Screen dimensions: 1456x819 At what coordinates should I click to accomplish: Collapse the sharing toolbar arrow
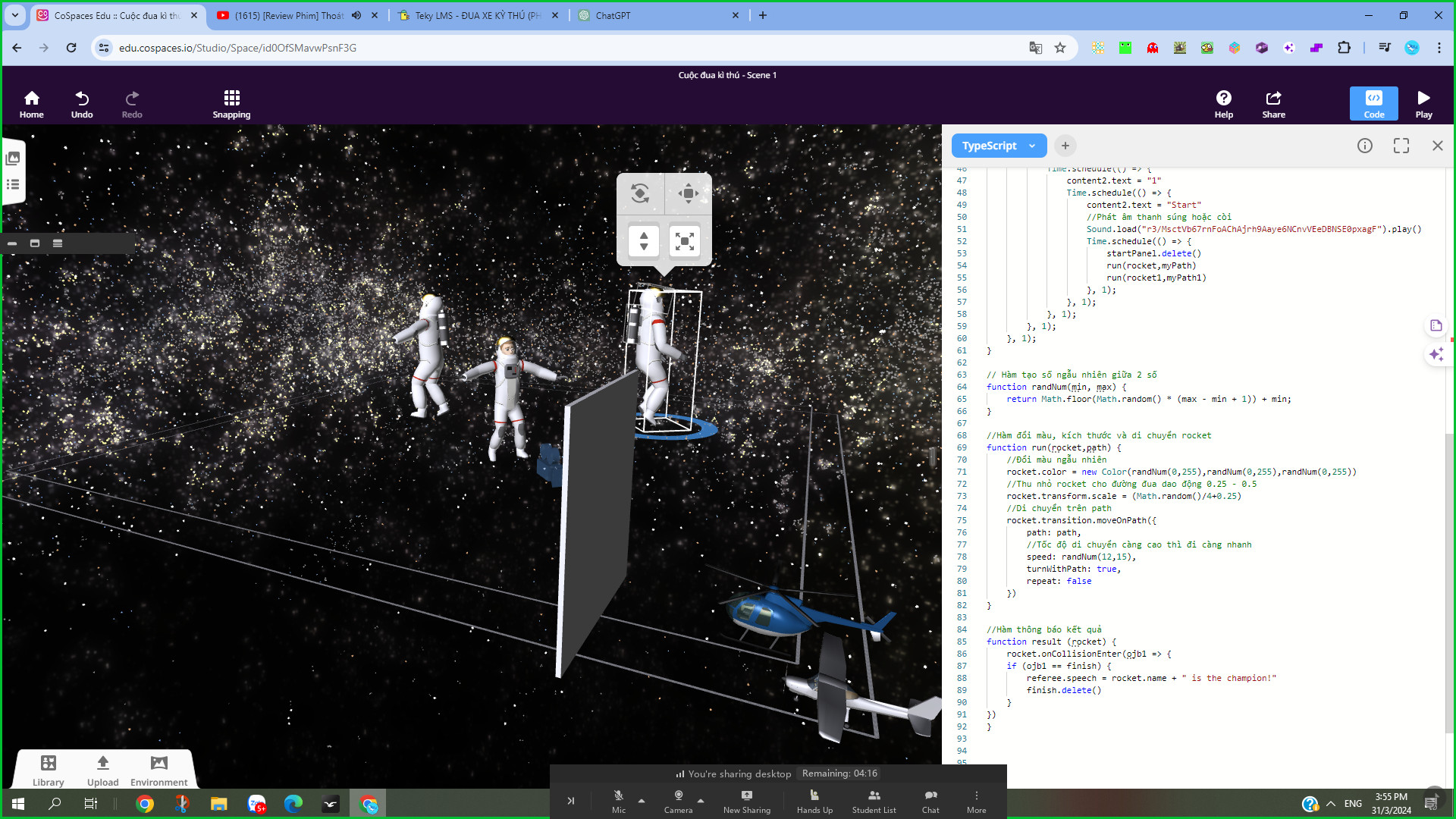(x=570, y=801)
